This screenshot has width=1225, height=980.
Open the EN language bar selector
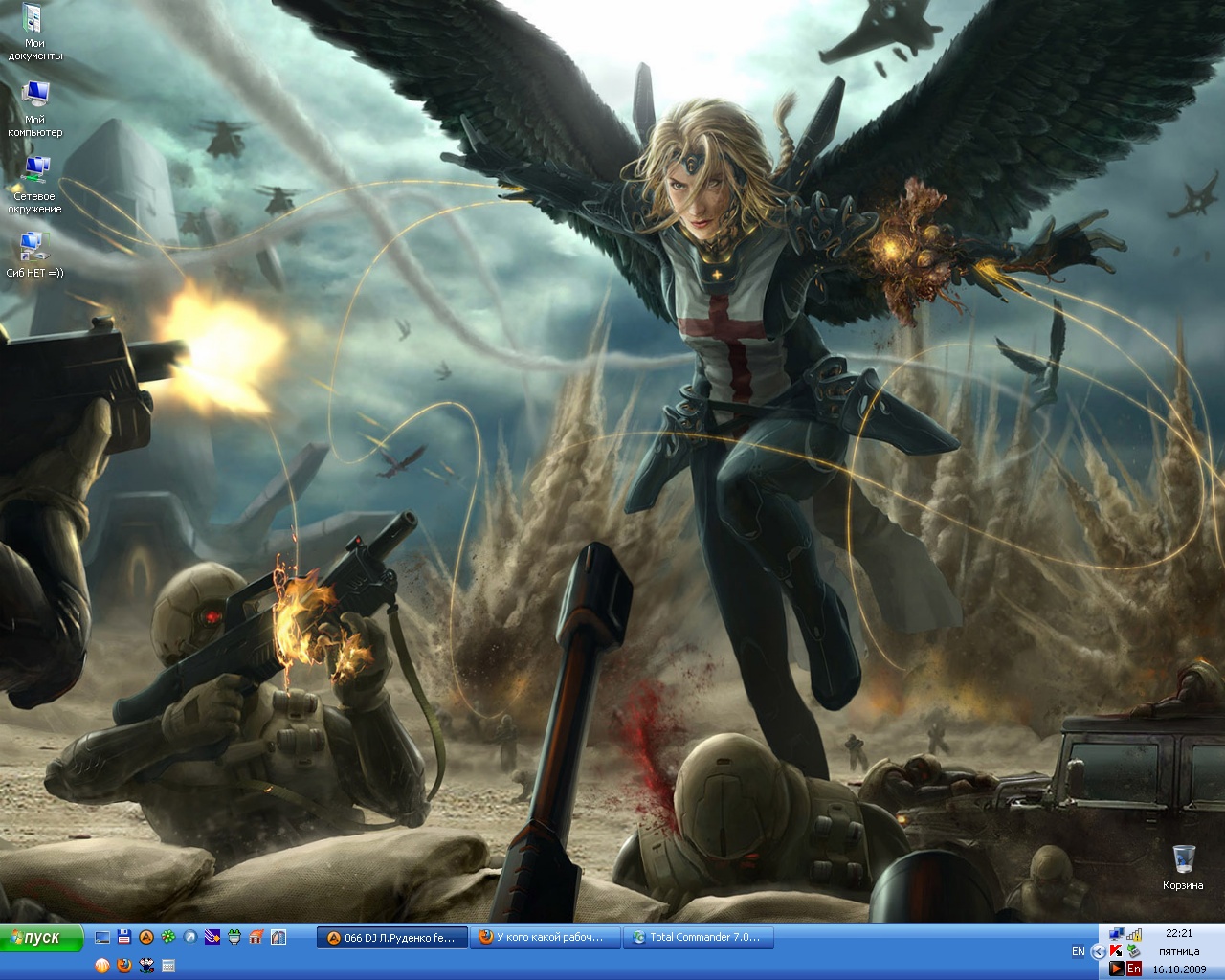tap(1079, 951)
